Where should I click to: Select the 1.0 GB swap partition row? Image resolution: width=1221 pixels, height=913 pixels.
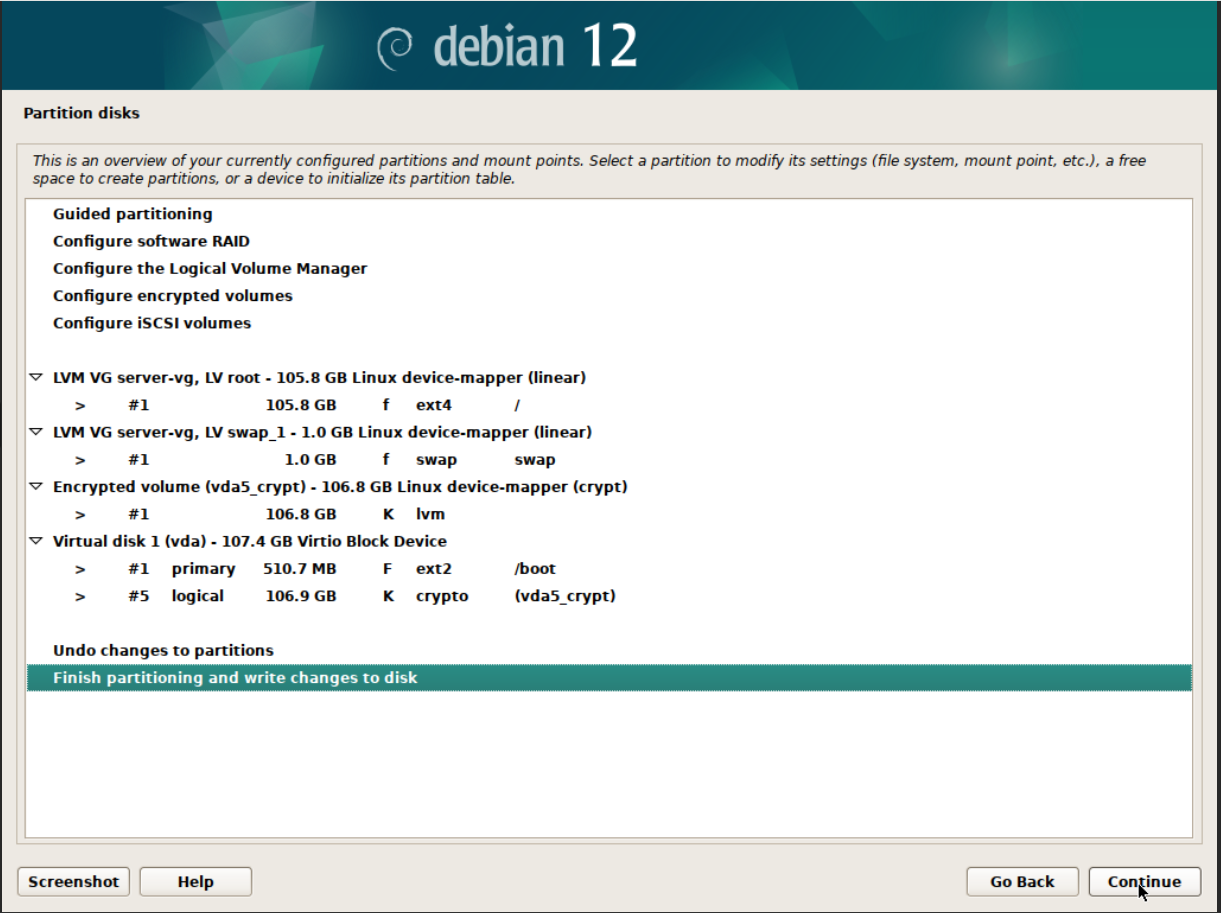click(x=609, y=460)
